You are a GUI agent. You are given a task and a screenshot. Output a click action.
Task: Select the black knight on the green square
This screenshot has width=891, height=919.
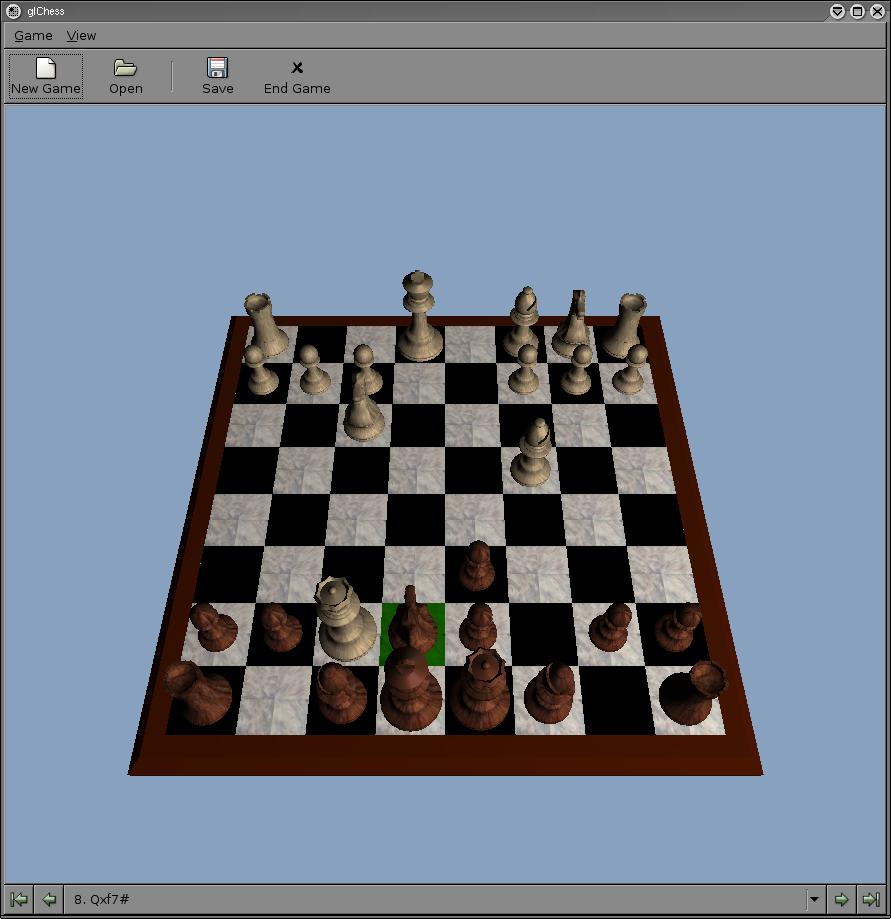point(412,622)
